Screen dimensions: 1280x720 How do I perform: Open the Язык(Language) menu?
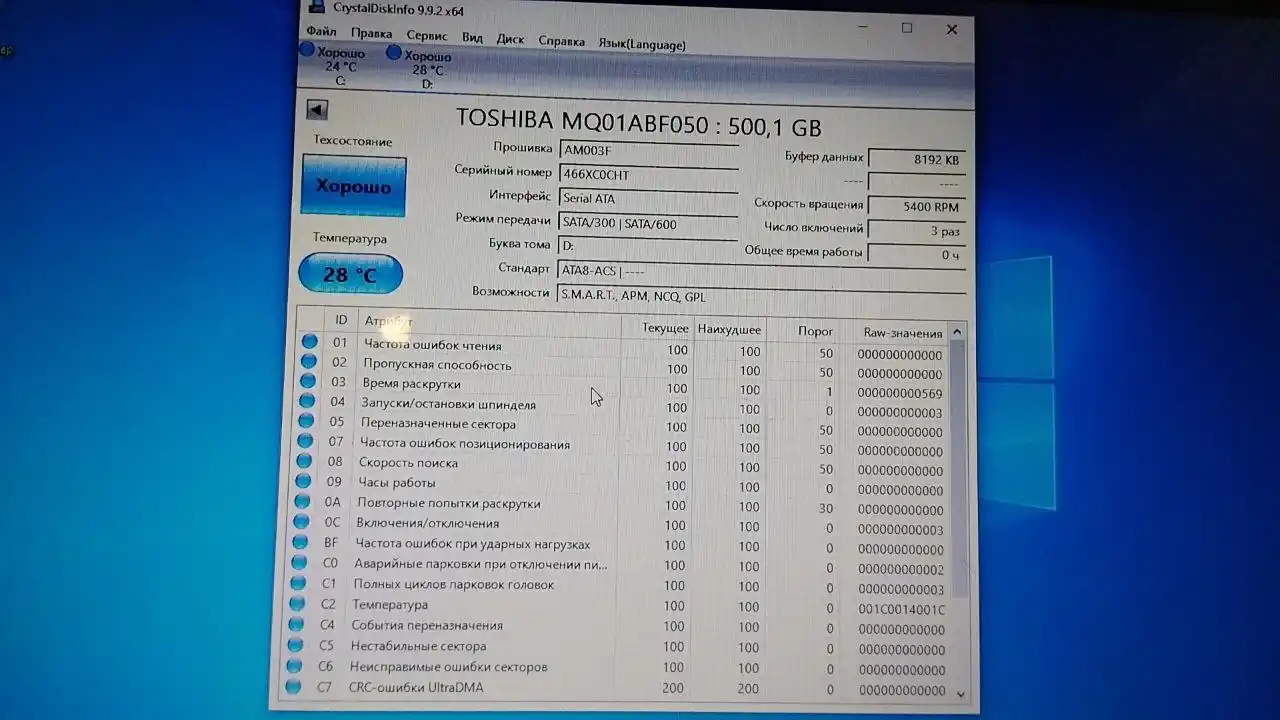642,44
